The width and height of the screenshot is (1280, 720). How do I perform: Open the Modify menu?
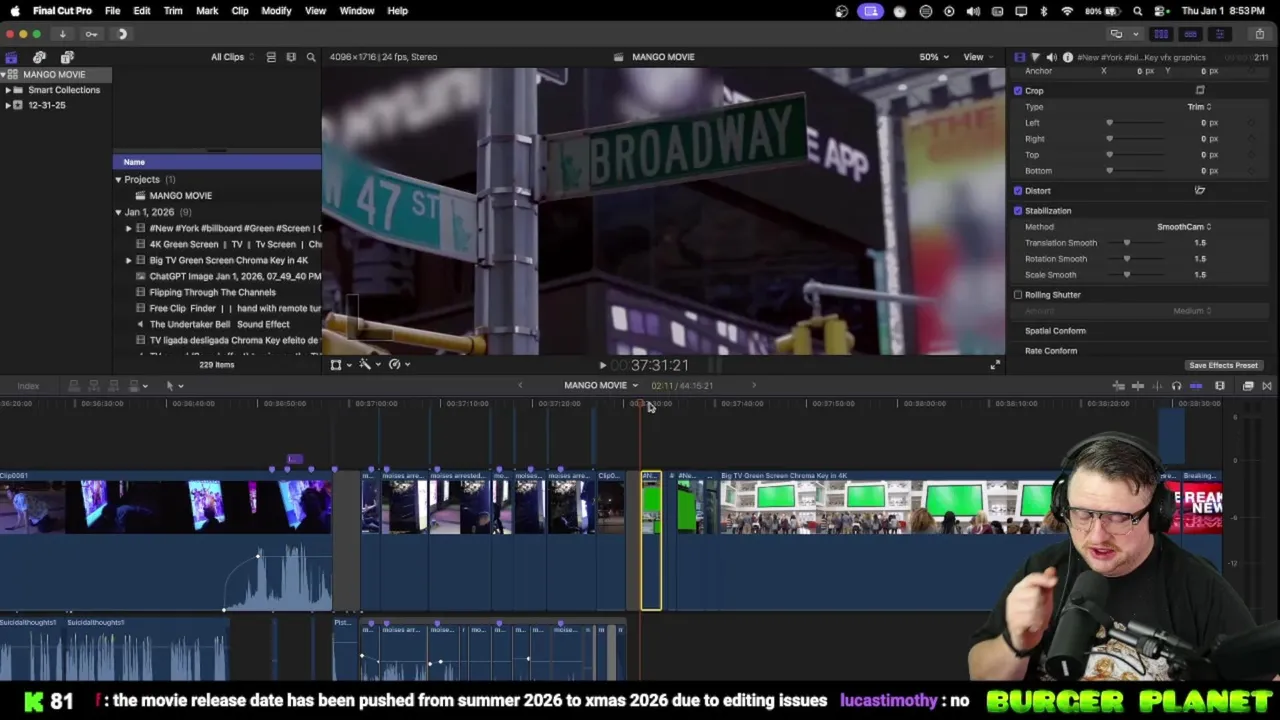pos(276,11)
